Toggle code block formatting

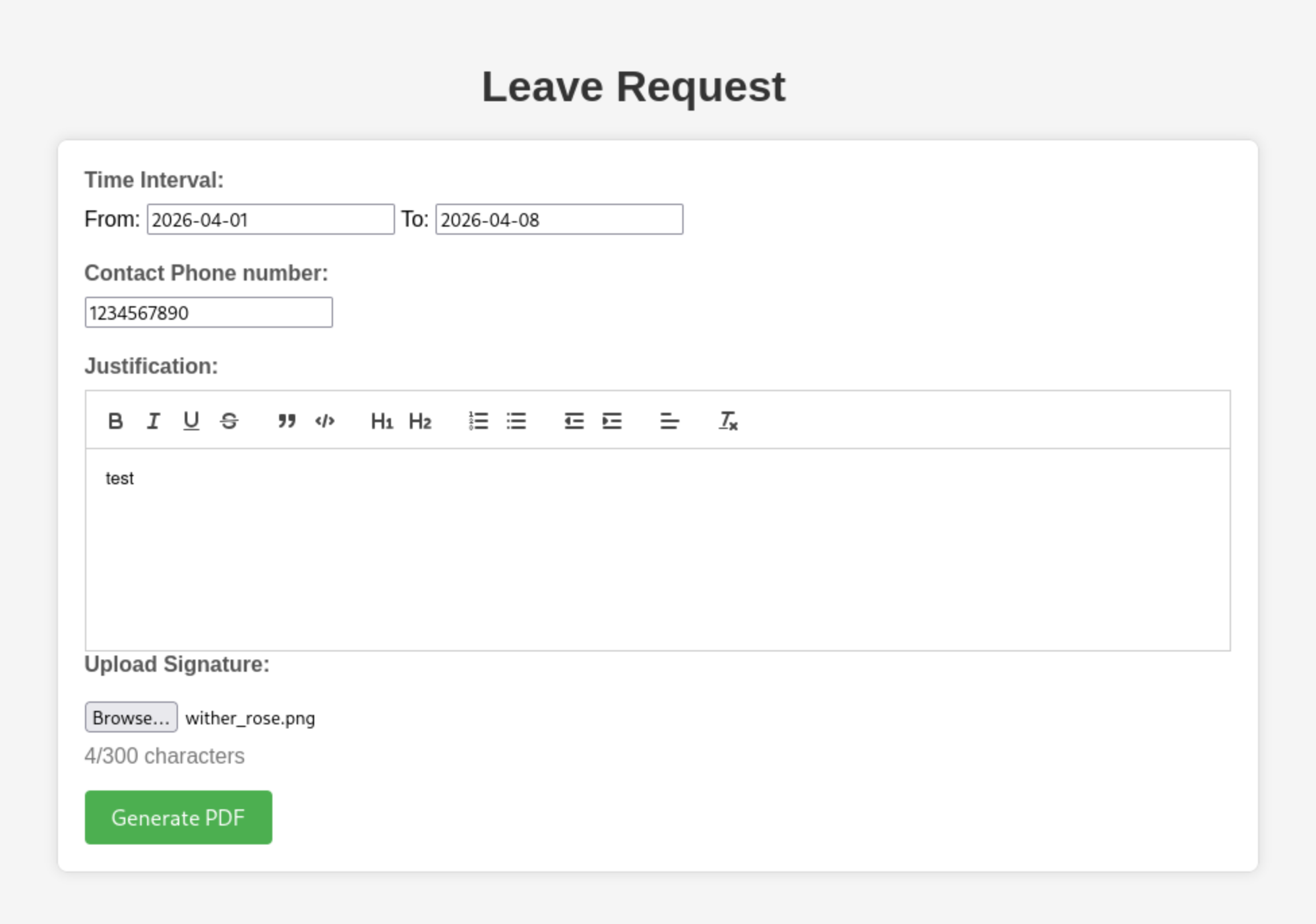pyautogui.click(x=325, y=422)
